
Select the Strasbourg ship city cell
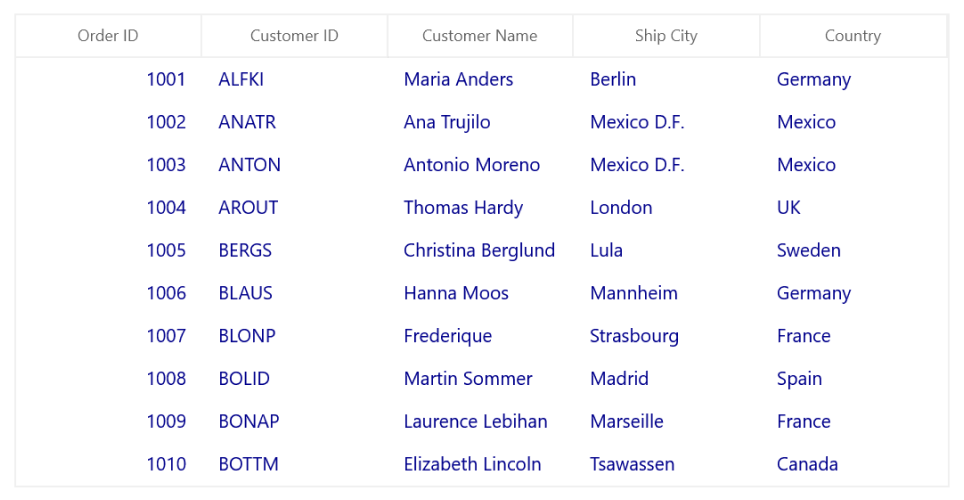[x=634, y=336]
